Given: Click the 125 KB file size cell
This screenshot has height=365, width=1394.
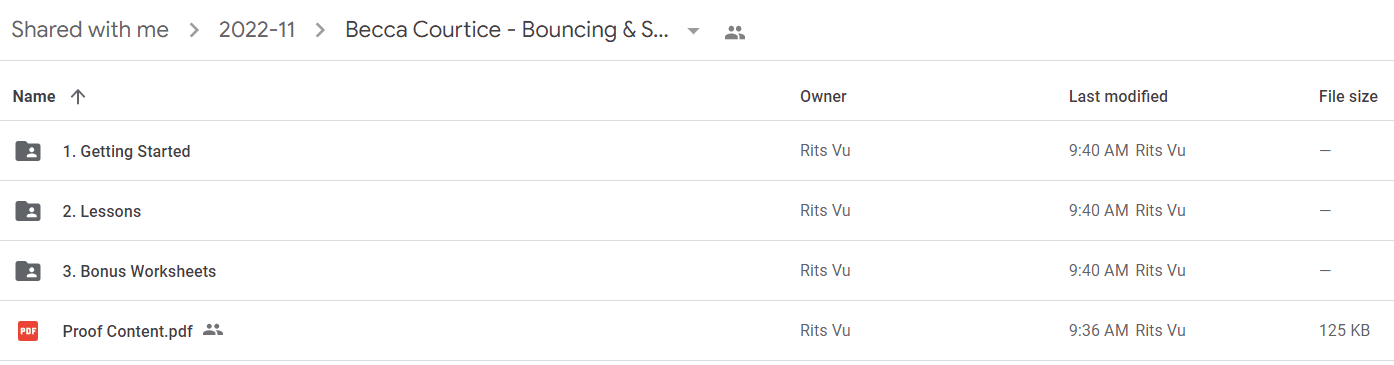Looking at the screenshot, I should pos(1345,331).
